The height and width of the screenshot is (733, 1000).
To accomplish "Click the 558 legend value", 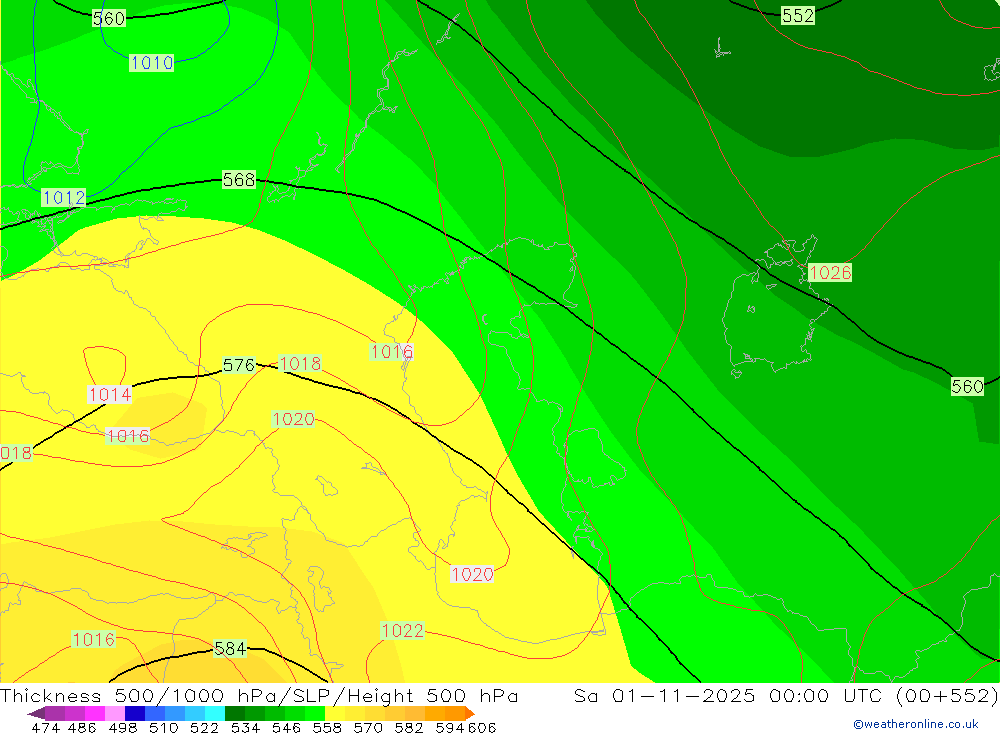I will click(x=327, y=727).
